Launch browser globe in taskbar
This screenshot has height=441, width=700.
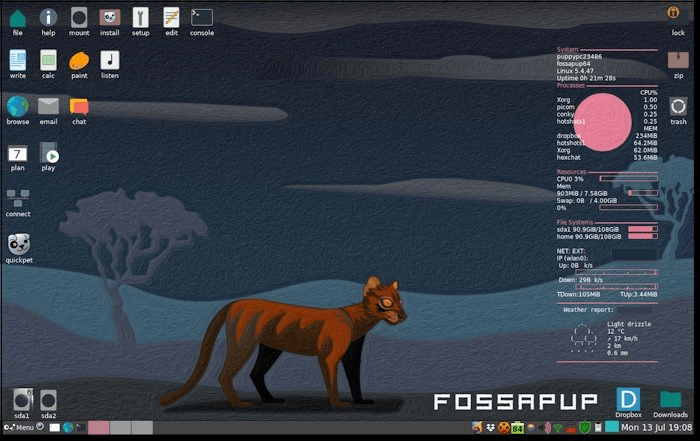pyautogui.click(x=68, y=428)
